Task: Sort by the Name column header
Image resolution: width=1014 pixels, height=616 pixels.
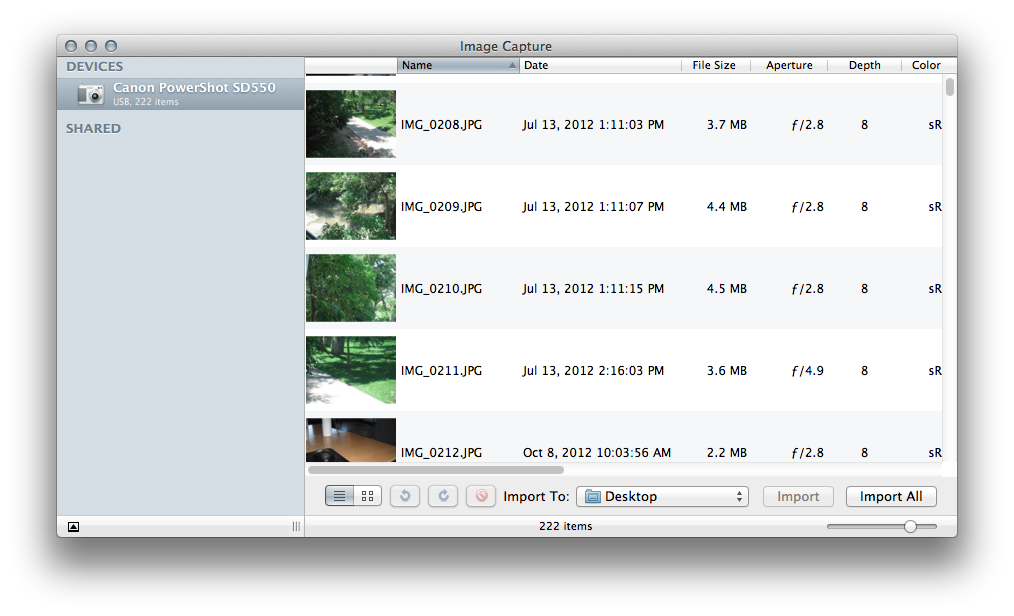Action: pyautogui.click(x=458, y=65)
